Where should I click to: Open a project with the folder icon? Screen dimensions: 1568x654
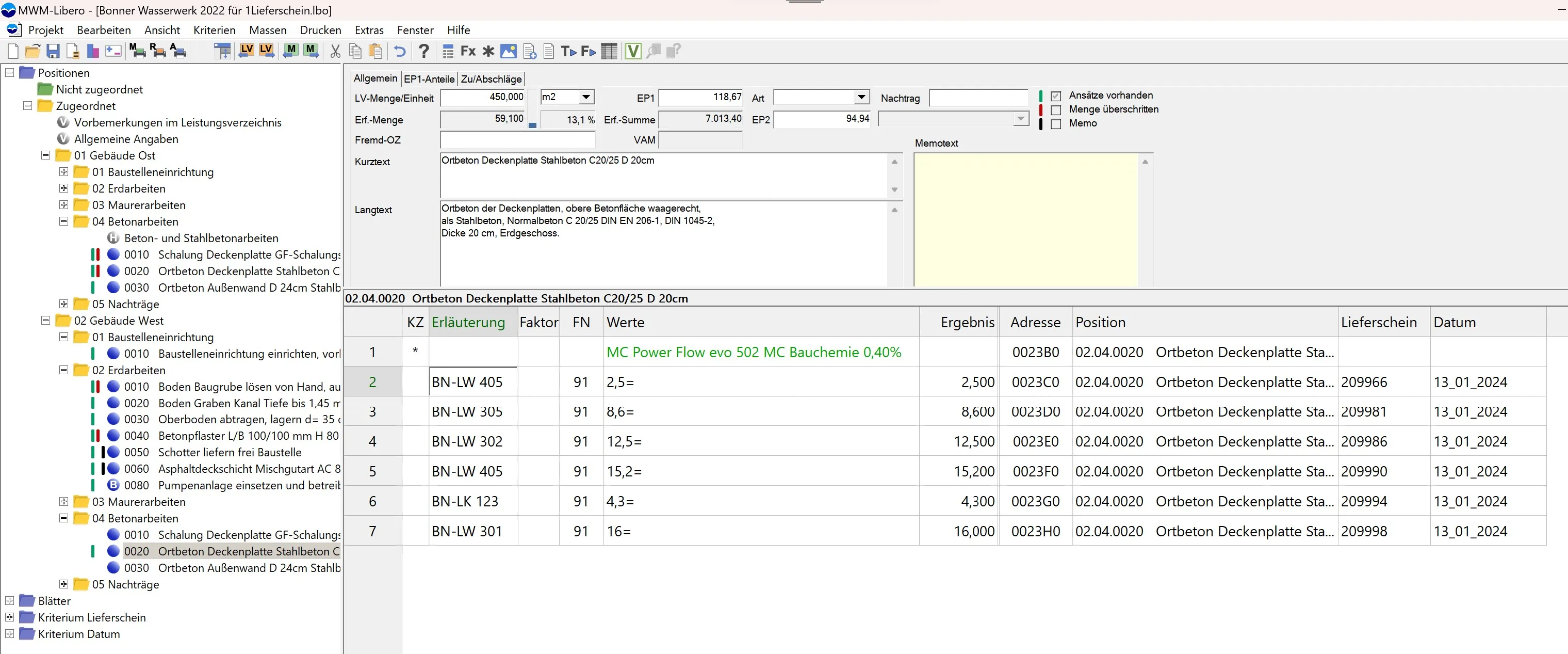coord(32,51)
